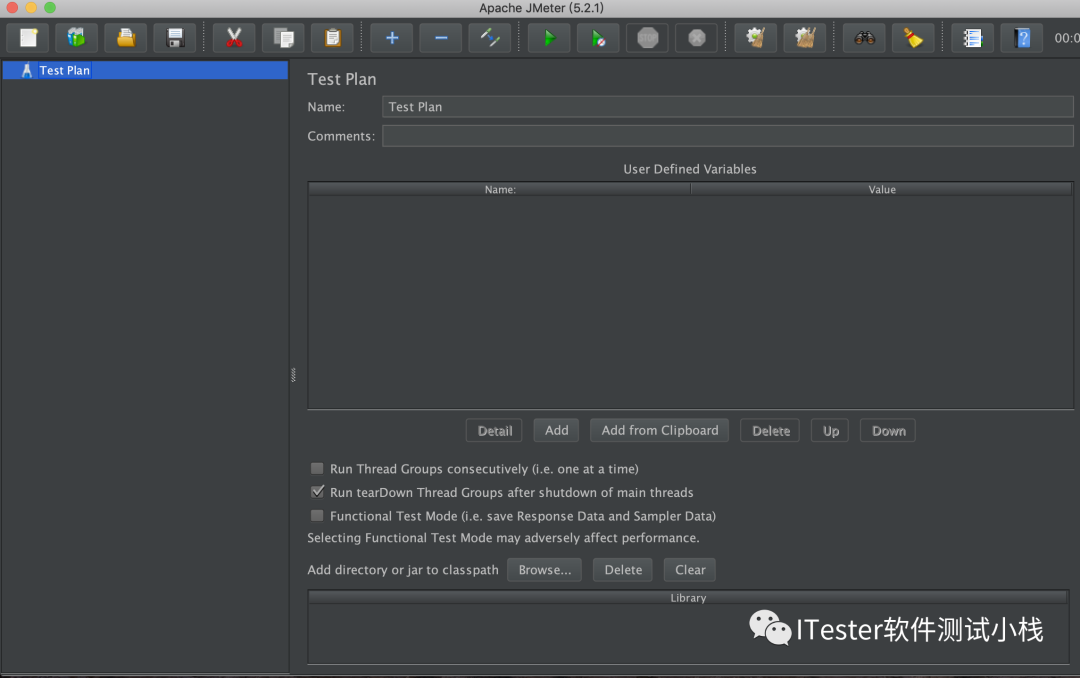This screenshot has width=1080, height=678.
Task: Click the Library column header
Action: click(688, 598)
